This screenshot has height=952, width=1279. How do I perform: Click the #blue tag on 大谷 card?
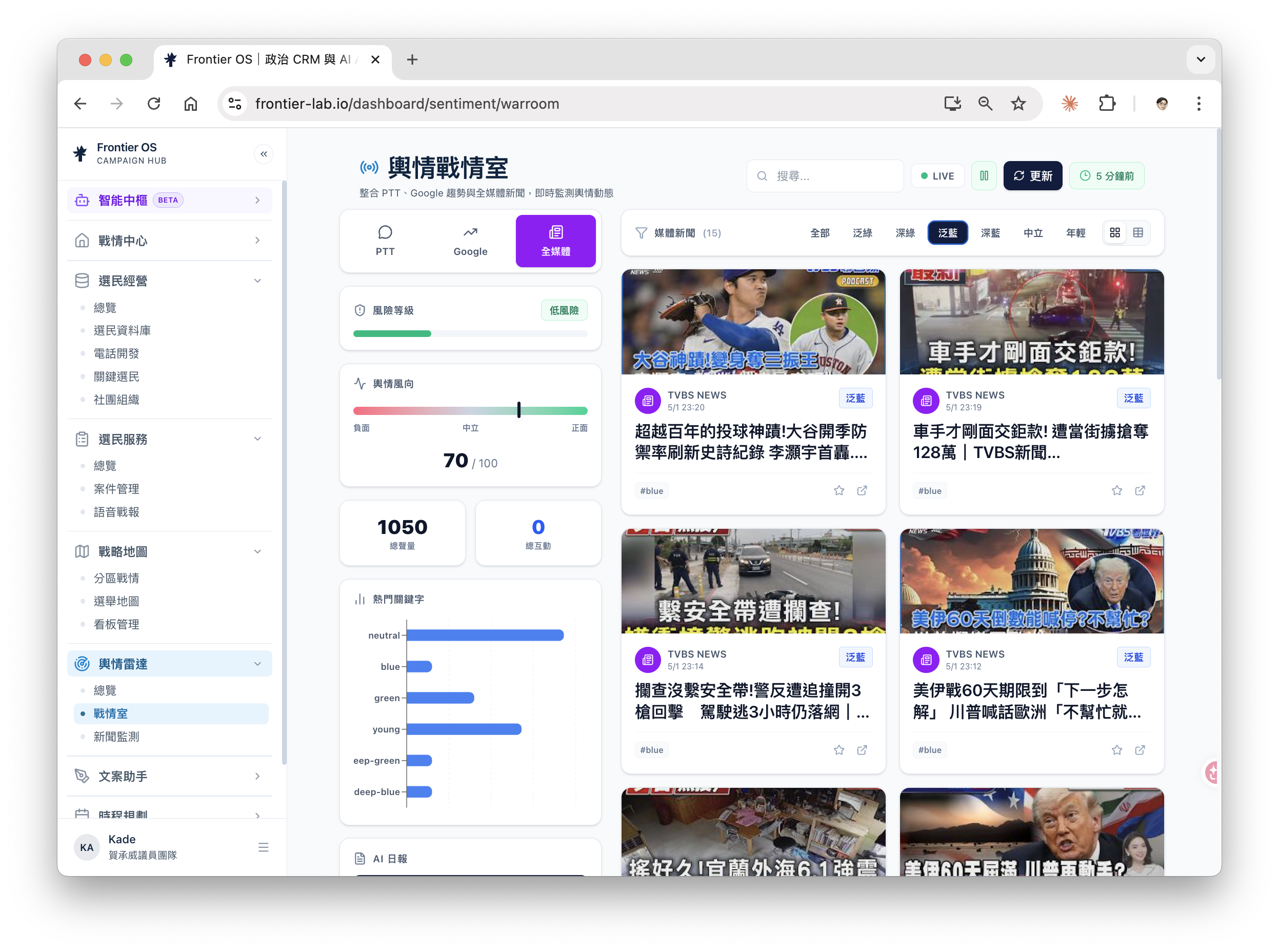pos(652,490)
